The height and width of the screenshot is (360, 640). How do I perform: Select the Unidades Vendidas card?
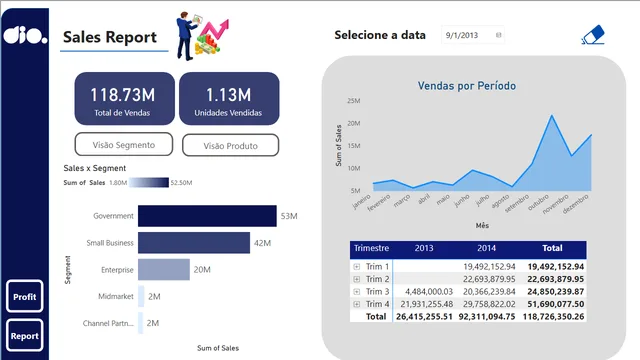point(229,99)
